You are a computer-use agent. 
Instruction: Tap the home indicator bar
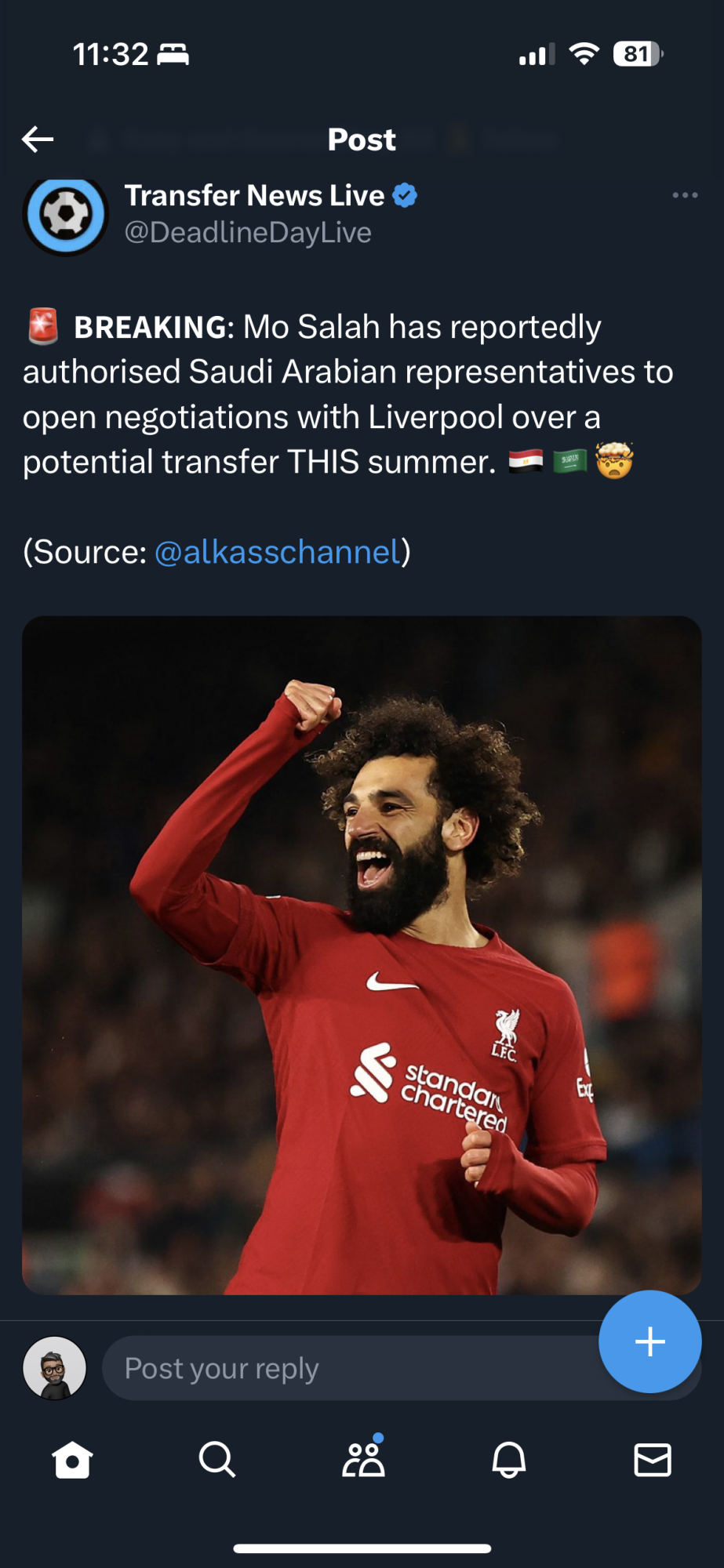362,1548
